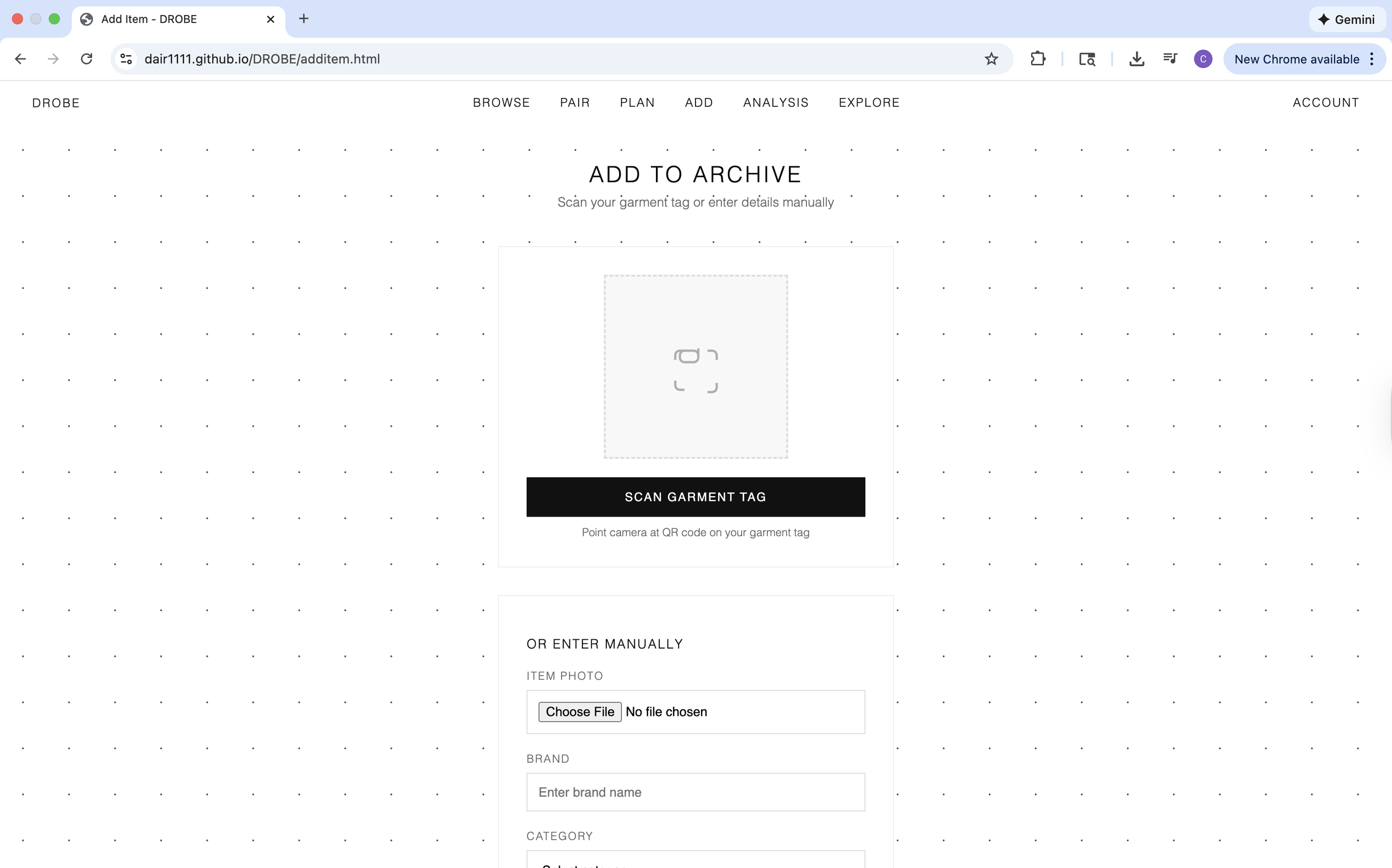Close the Add Item - DROBE tab

pos(271,19)
